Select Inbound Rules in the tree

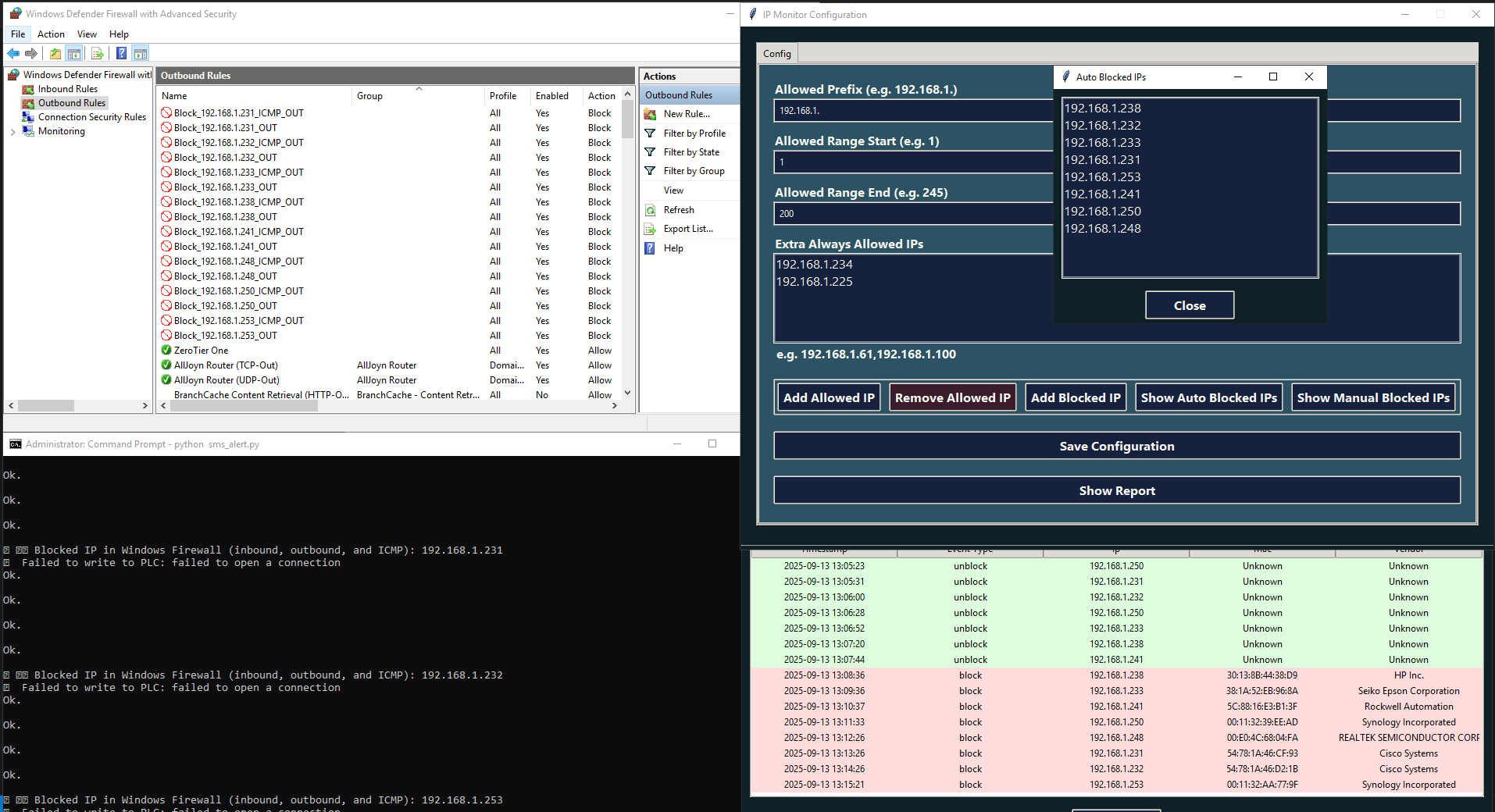click(x=67, y=89)
